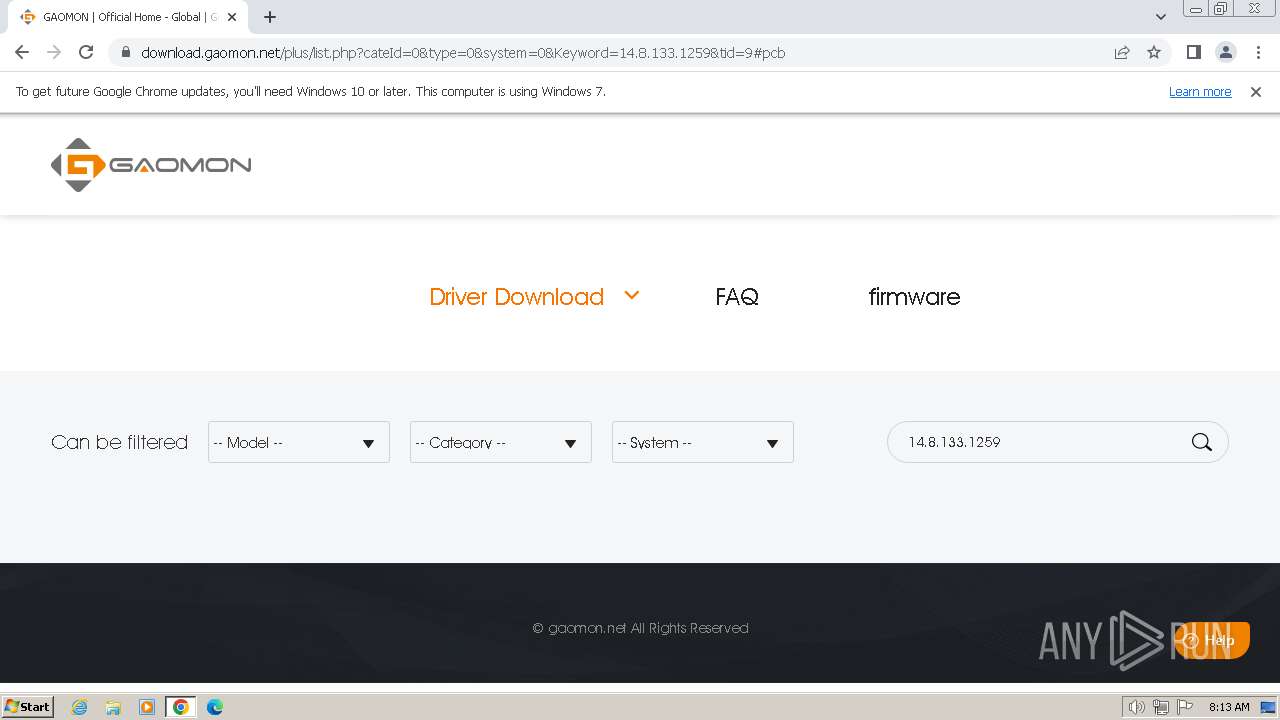The width and height of the screenshot is (1280, 720).
Task: Expand the Driver Download chevron
Action: (x=631, y=296)
